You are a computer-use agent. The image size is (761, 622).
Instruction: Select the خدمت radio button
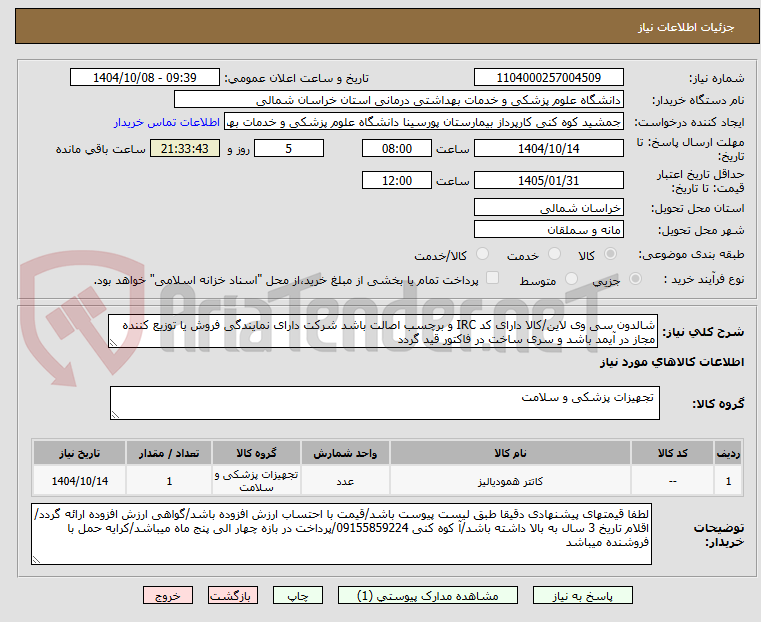(x=554, y=254)
